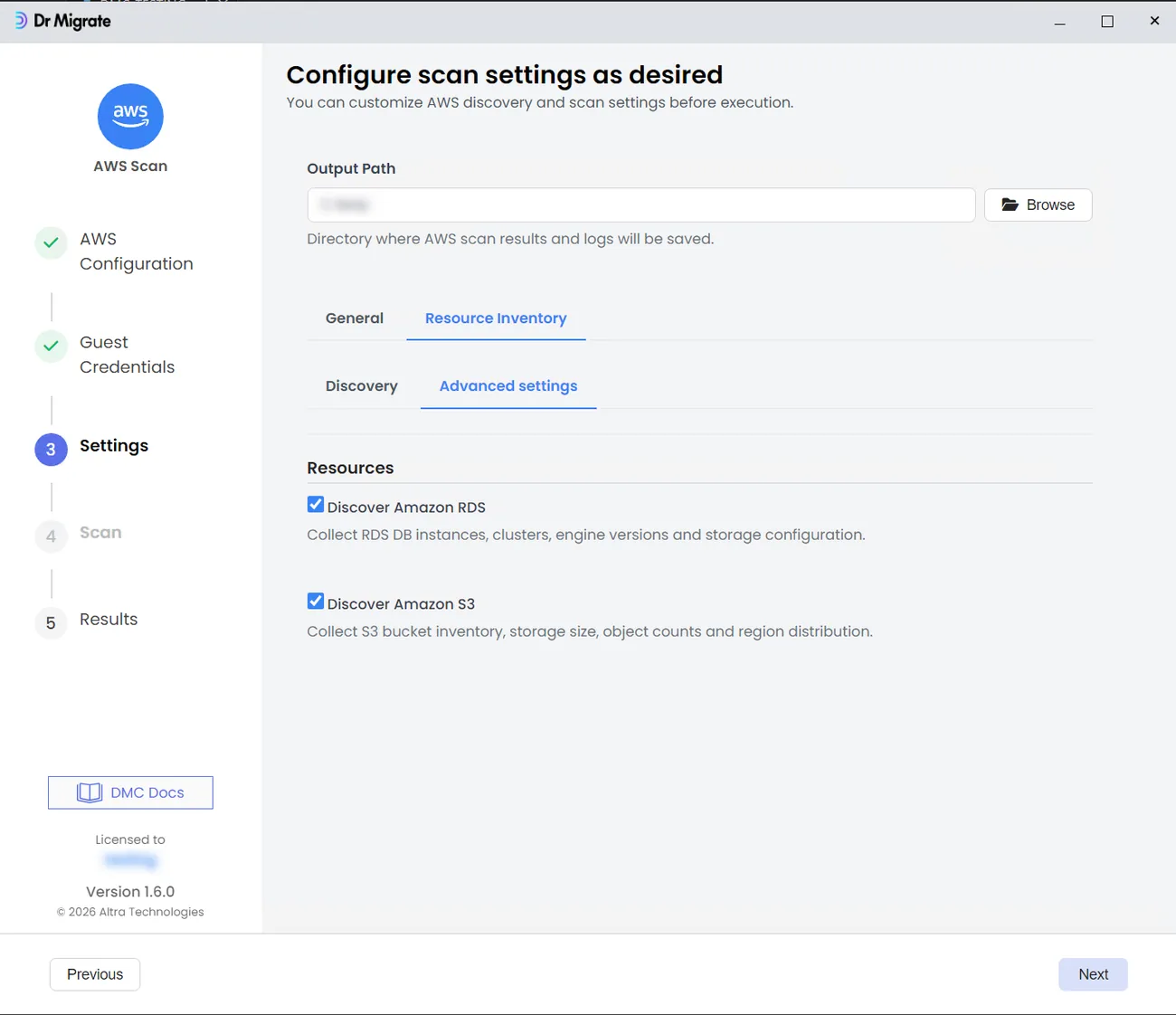Click inside the Output Path field
Viewport: 1176px width, 1015px height.
coord(641,205)
